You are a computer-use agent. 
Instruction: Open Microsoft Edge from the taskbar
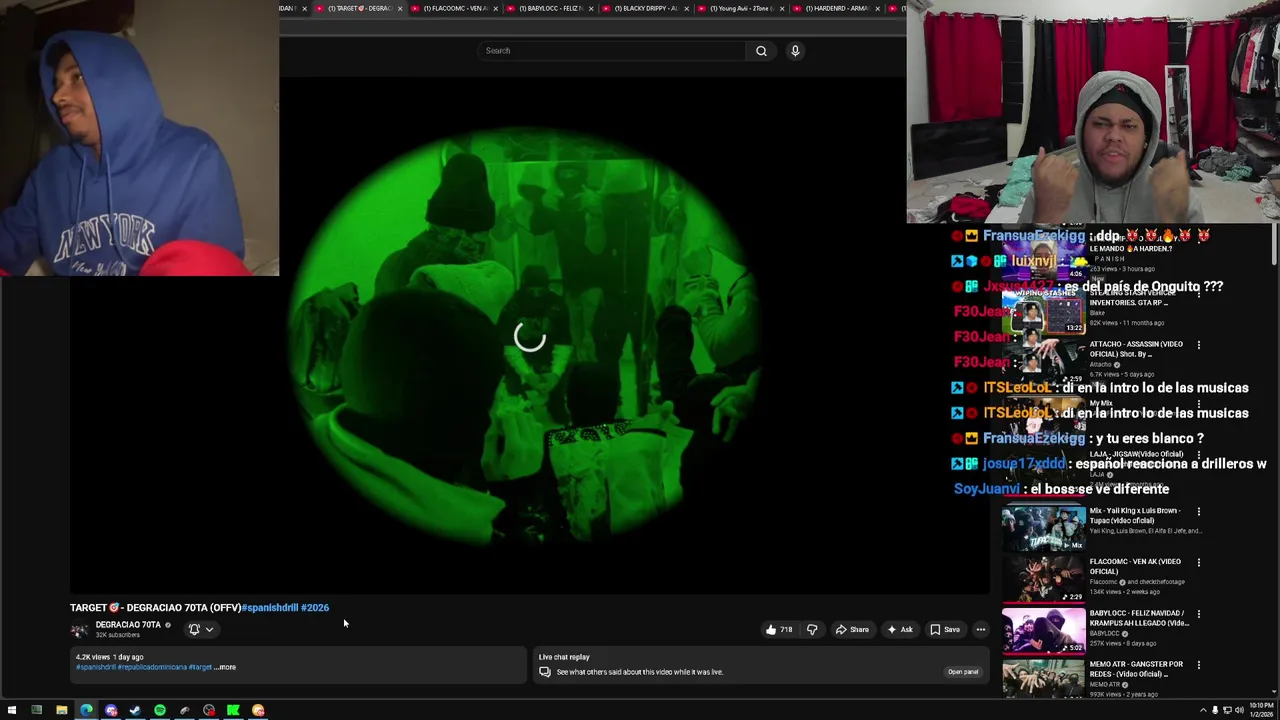point(86,710)
